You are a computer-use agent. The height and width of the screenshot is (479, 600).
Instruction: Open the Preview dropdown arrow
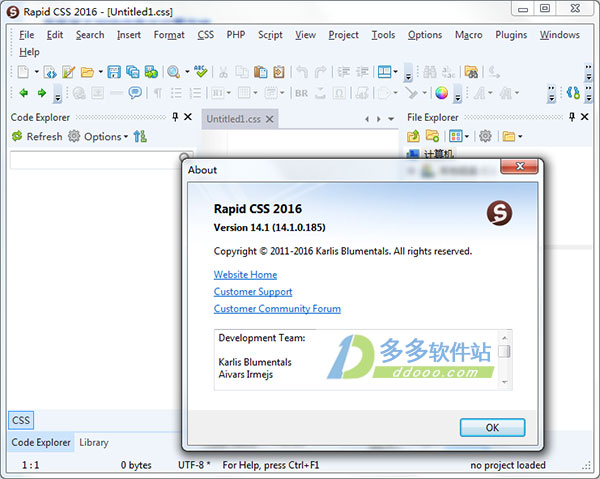pos(187,72)
